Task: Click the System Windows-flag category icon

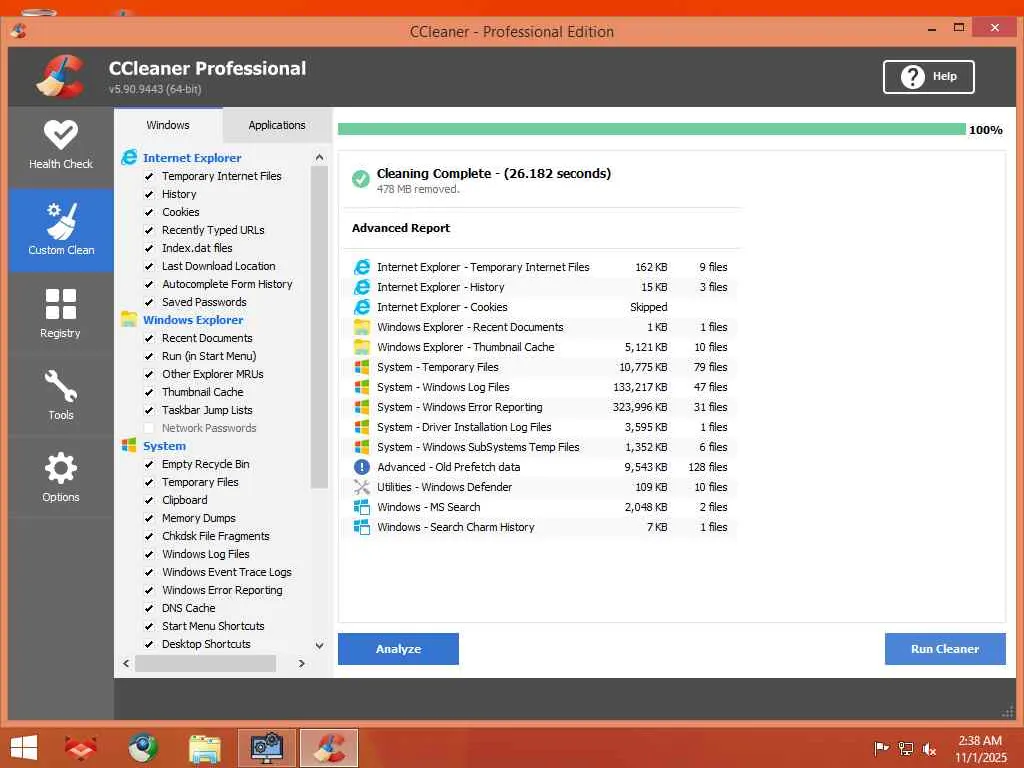Action: tap(129, 445)
